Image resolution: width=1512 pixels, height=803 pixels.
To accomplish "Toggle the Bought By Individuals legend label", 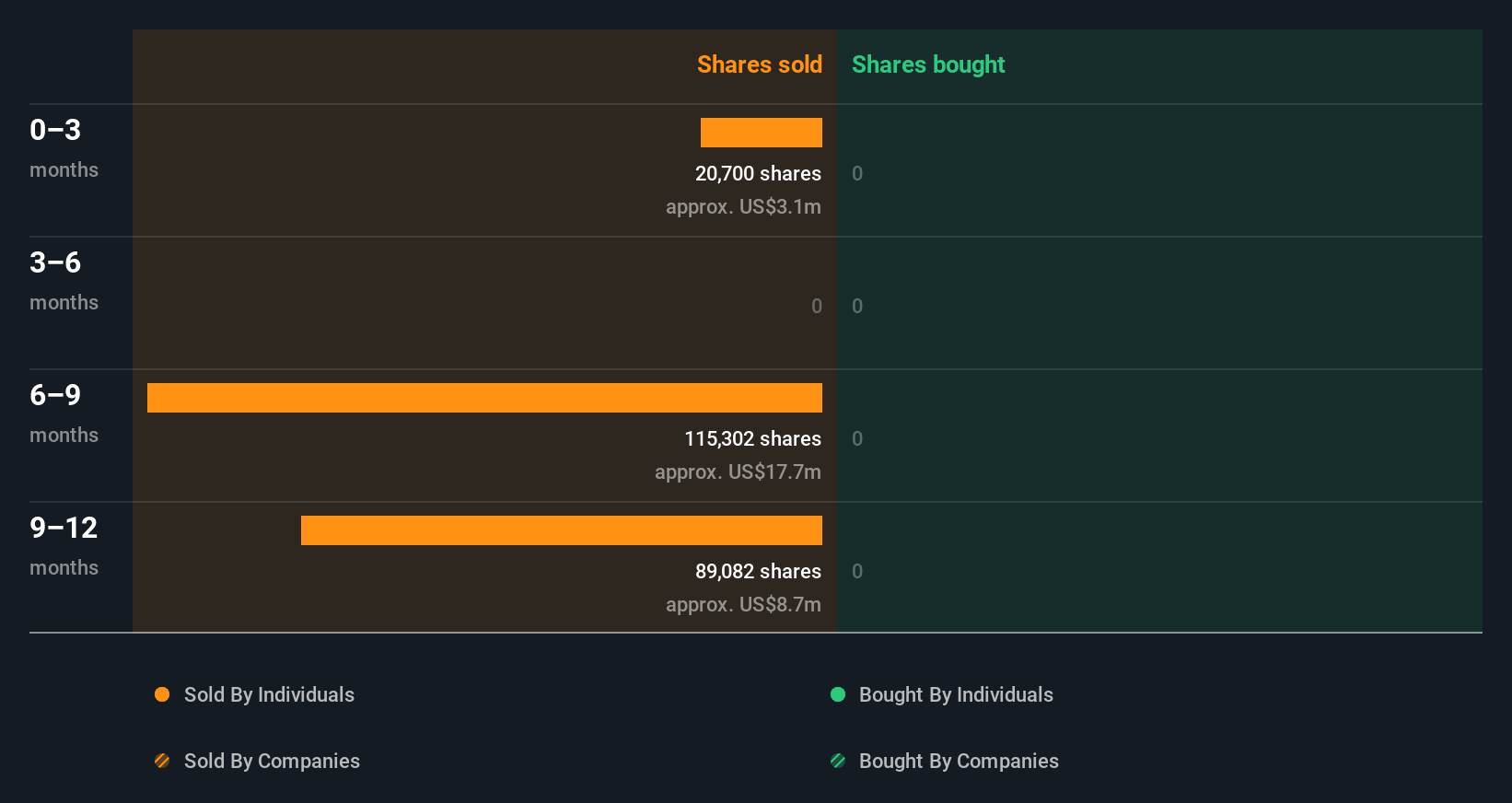I will [x=956, y=694].
